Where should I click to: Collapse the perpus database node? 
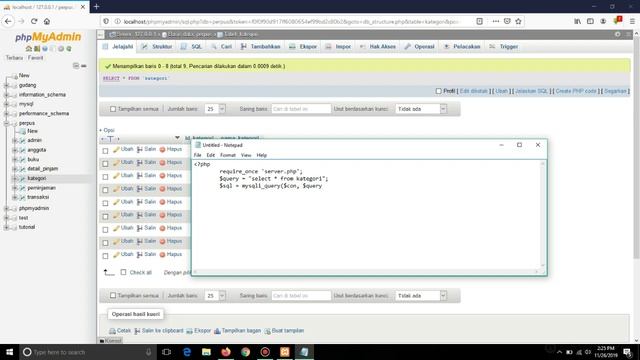[6, 123]
